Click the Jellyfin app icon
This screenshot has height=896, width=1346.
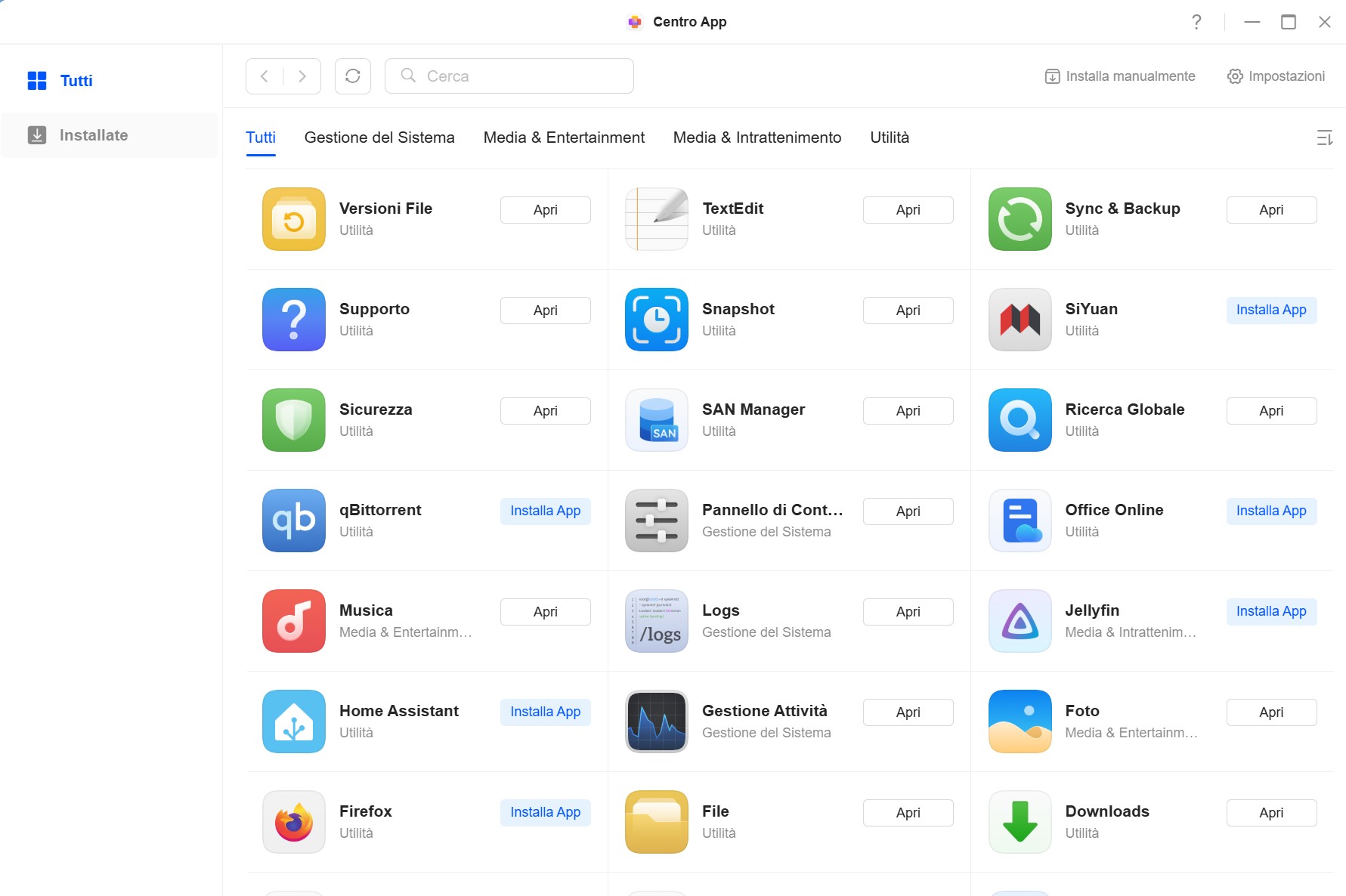1020,621
